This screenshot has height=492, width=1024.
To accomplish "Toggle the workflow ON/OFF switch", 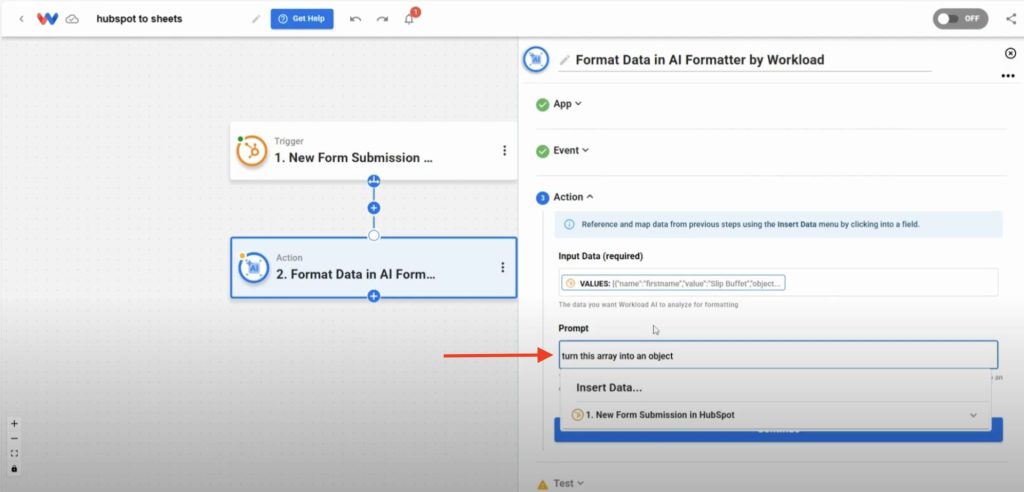I will [961, 18].
